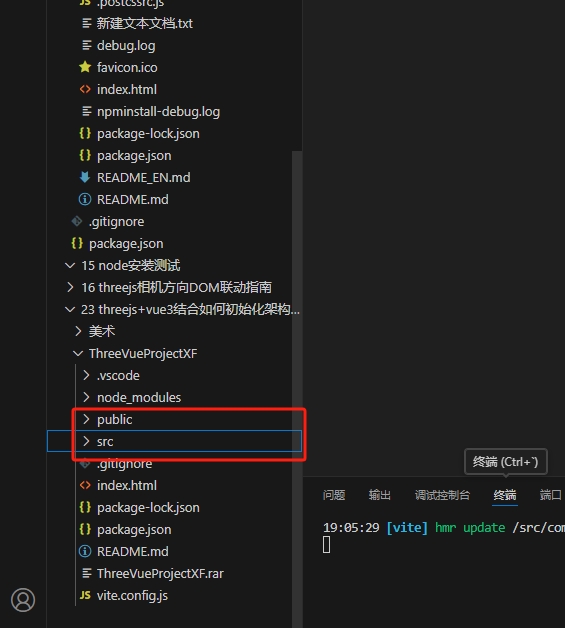Open the README_EN.md file

coord(144,177)
